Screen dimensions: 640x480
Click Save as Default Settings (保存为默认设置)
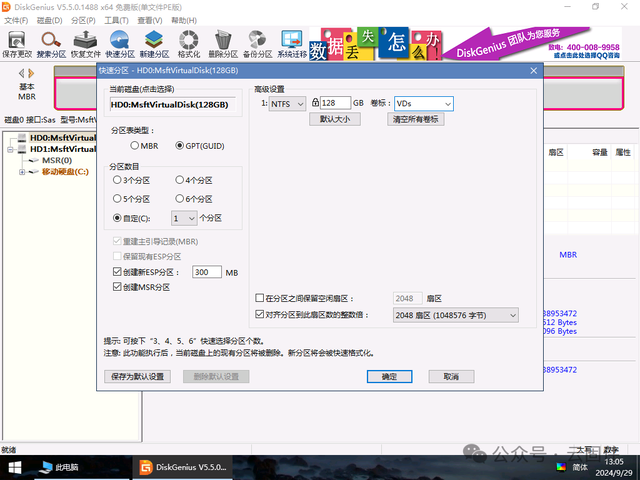pos(138,376)
